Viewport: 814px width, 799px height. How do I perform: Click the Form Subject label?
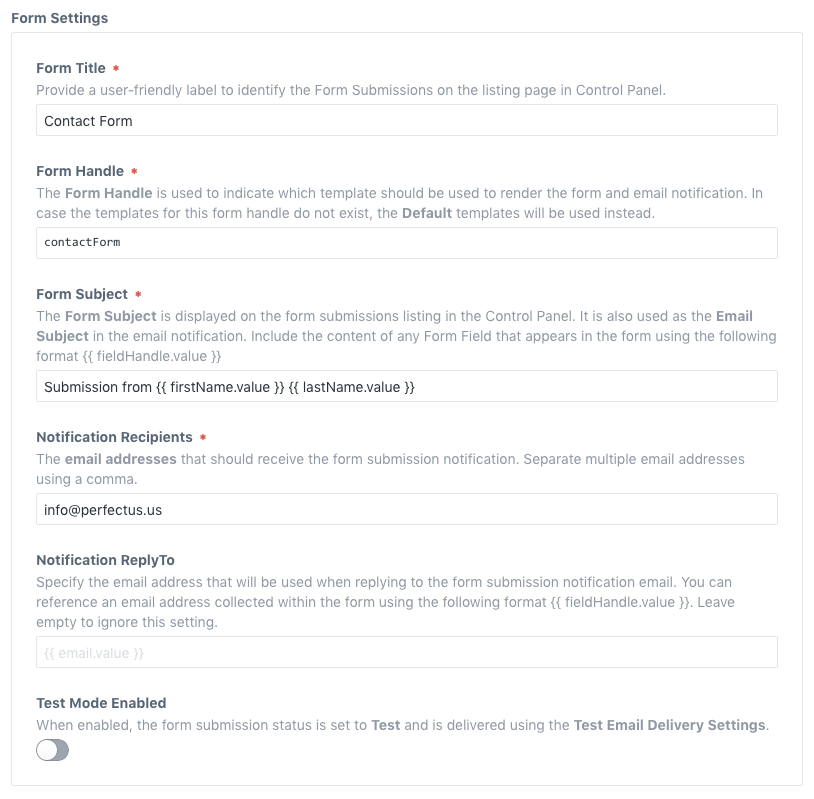pos(82,294)
